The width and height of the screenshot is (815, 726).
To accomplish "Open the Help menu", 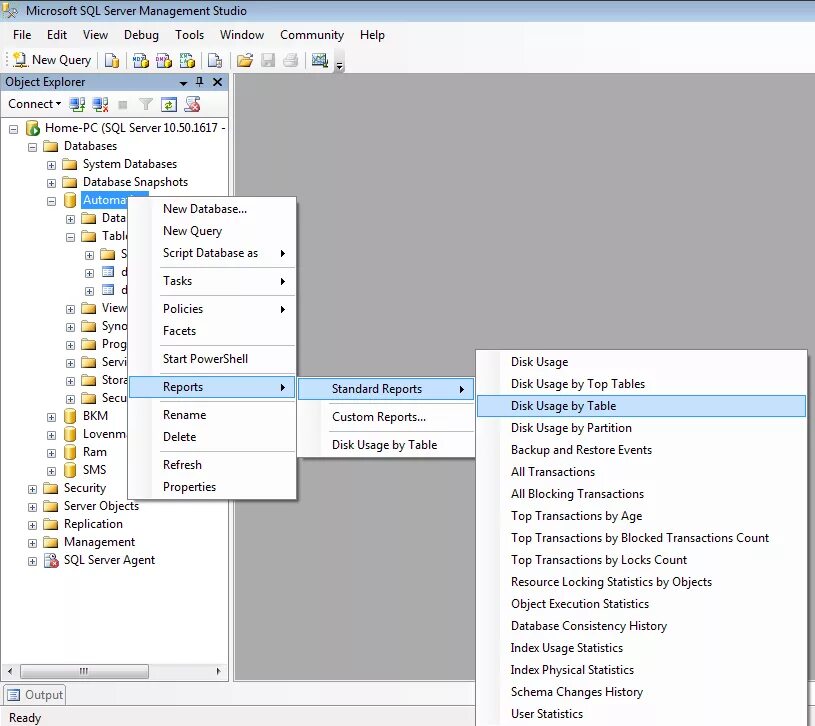I will point(372,35).
